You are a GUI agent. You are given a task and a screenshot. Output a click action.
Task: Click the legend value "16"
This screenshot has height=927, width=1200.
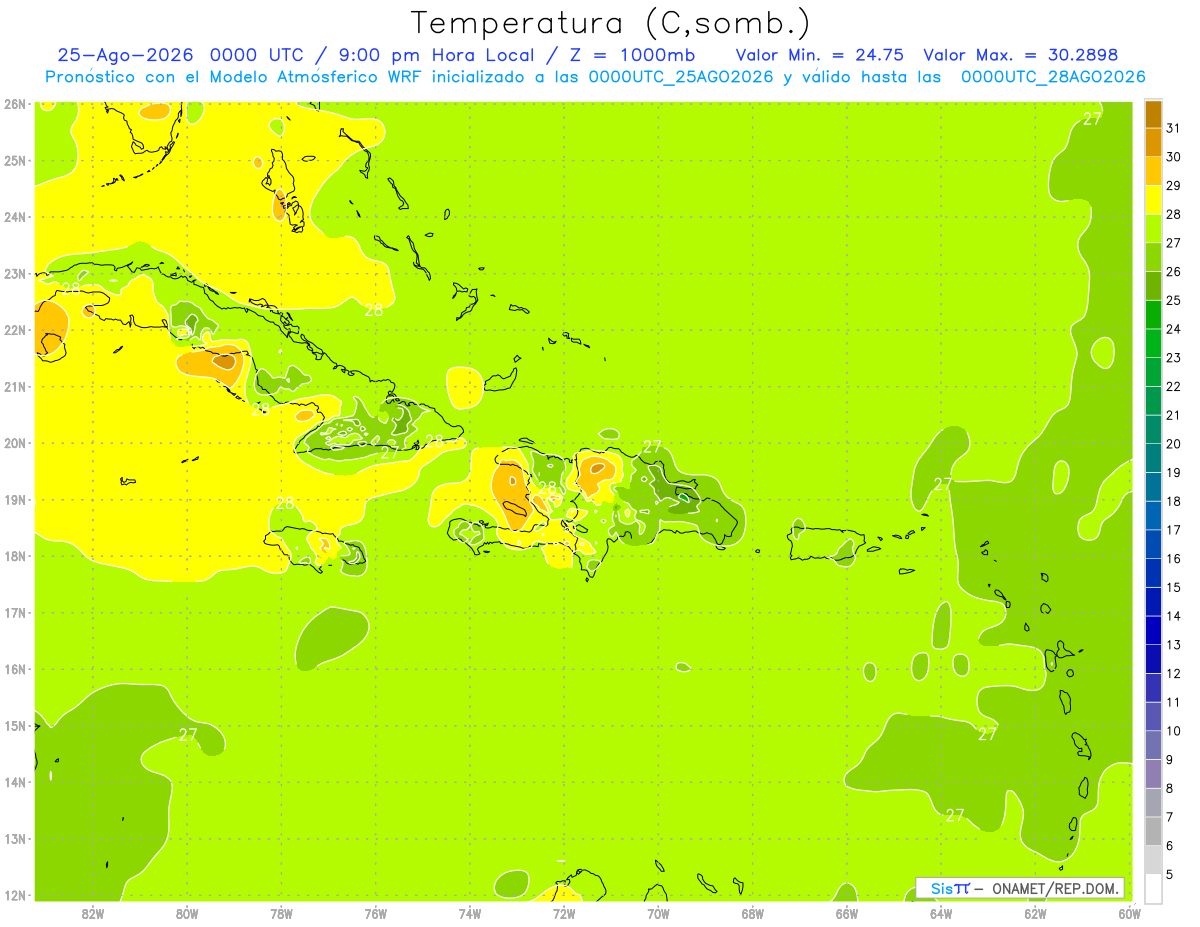[1174, 558]
